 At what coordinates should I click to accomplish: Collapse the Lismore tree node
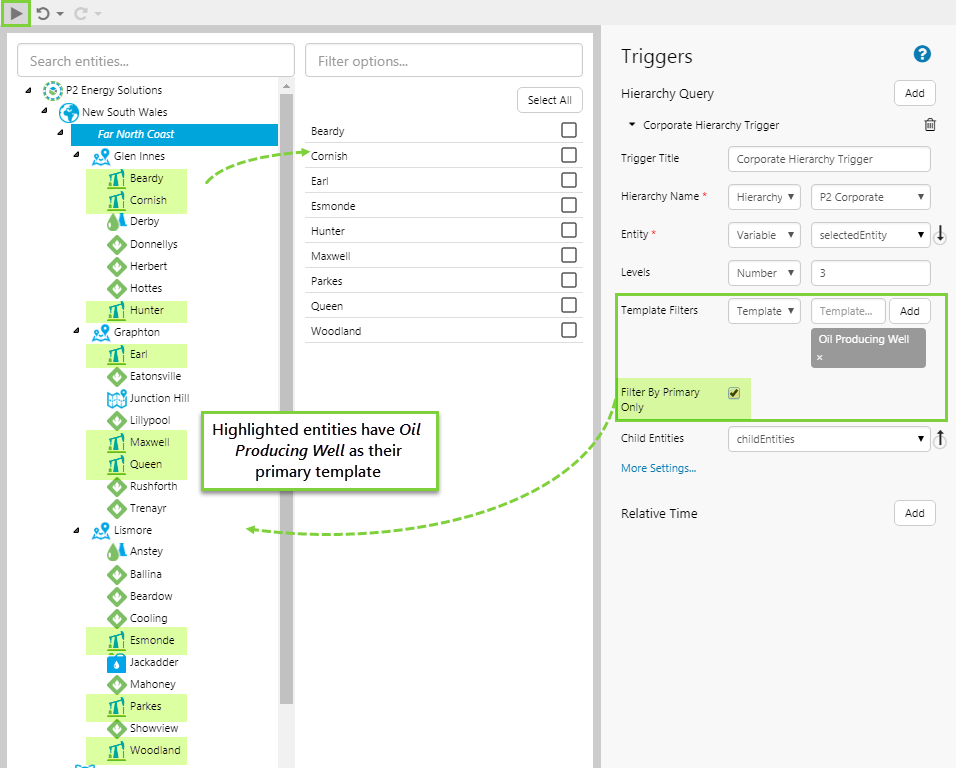click(x=76, y=530)
